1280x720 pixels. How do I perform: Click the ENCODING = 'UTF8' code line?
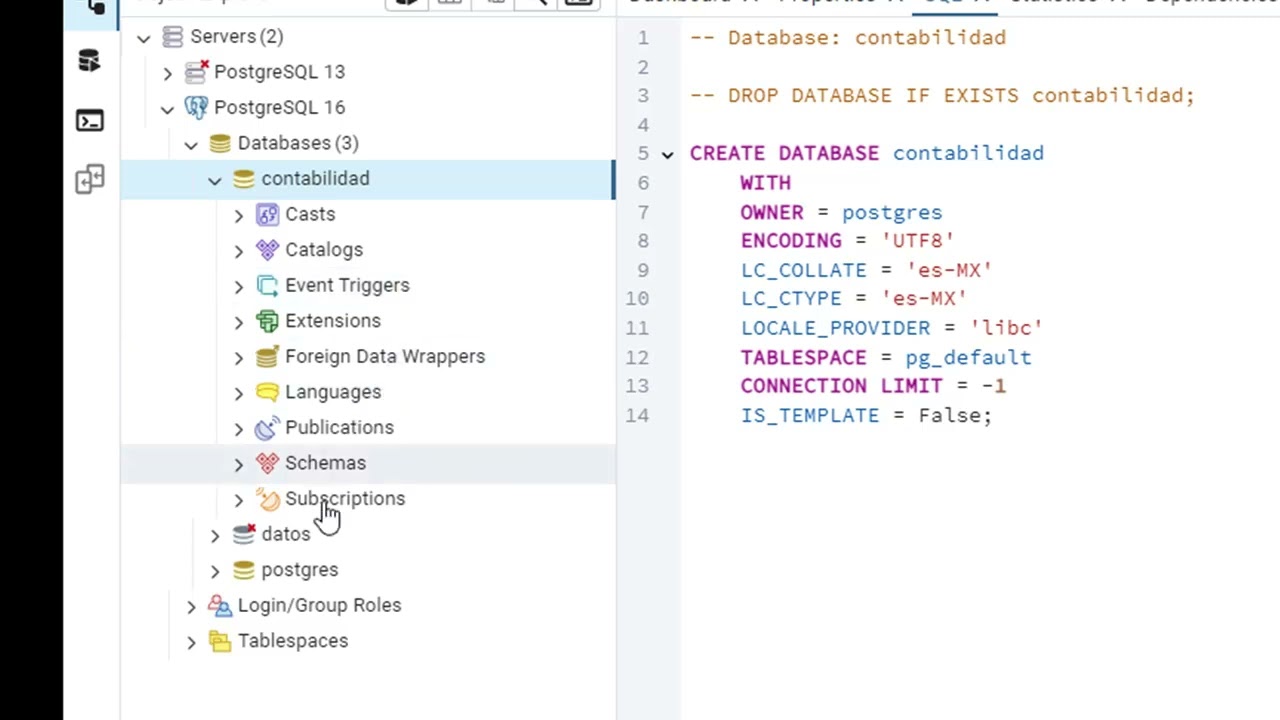coord(848,241)
